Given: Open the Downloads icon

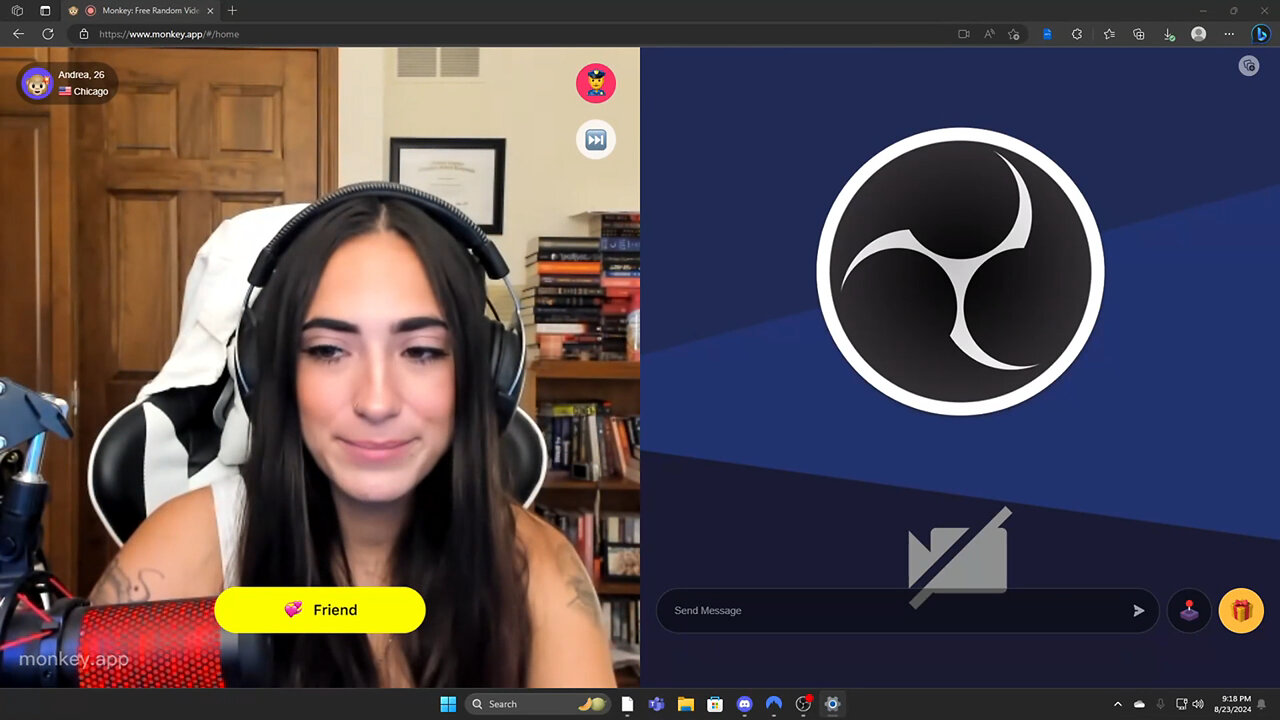Looking at the screenshot, I should click(1169, 34).
